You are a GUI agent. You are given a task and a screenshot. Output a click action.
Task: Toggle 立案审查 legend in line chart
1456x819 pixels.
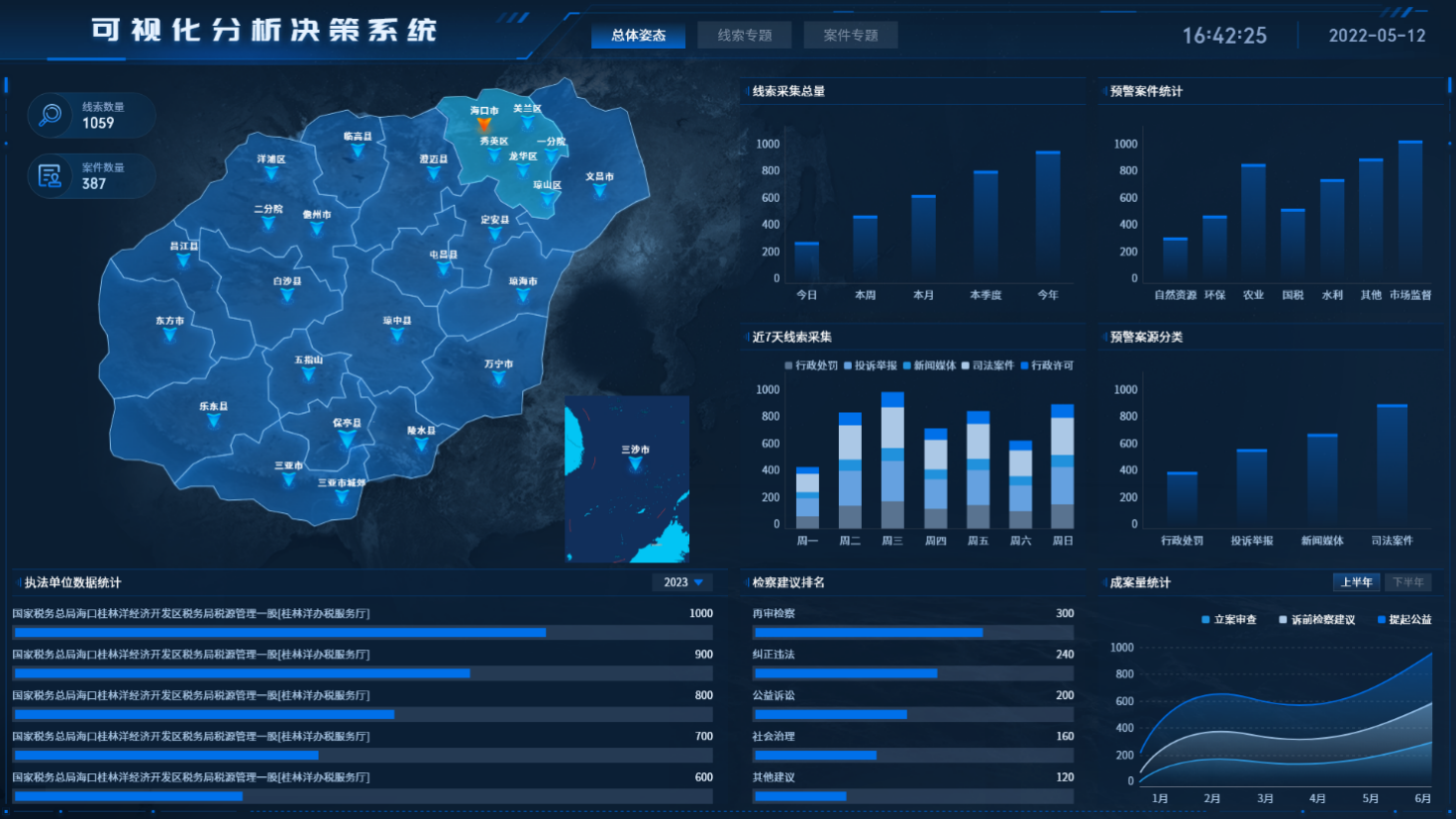pyautogui.click(x=1228, y=620)
